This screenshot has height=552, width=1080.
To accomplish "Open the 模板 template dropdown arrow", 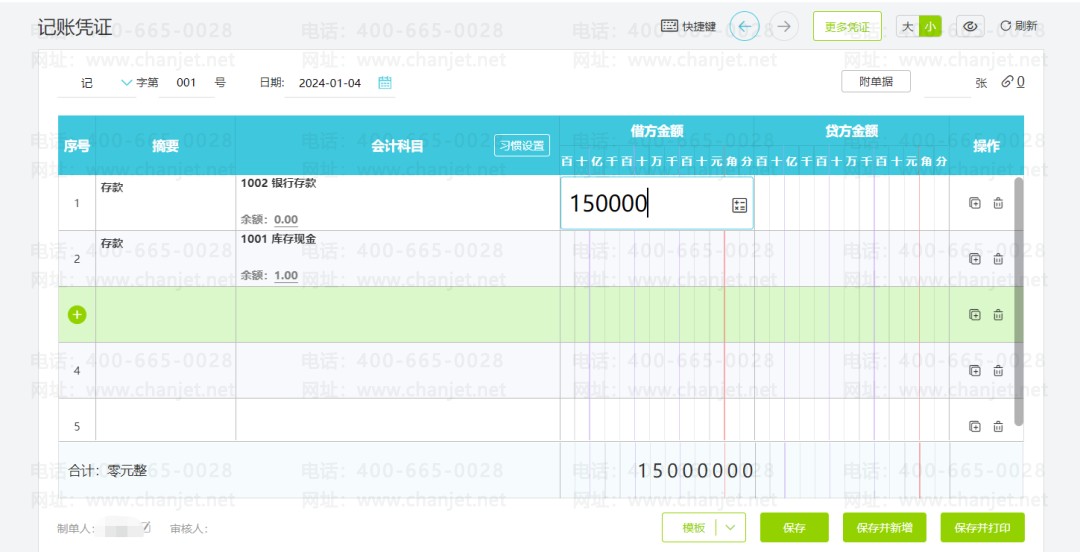I will (x=731, y=528).
